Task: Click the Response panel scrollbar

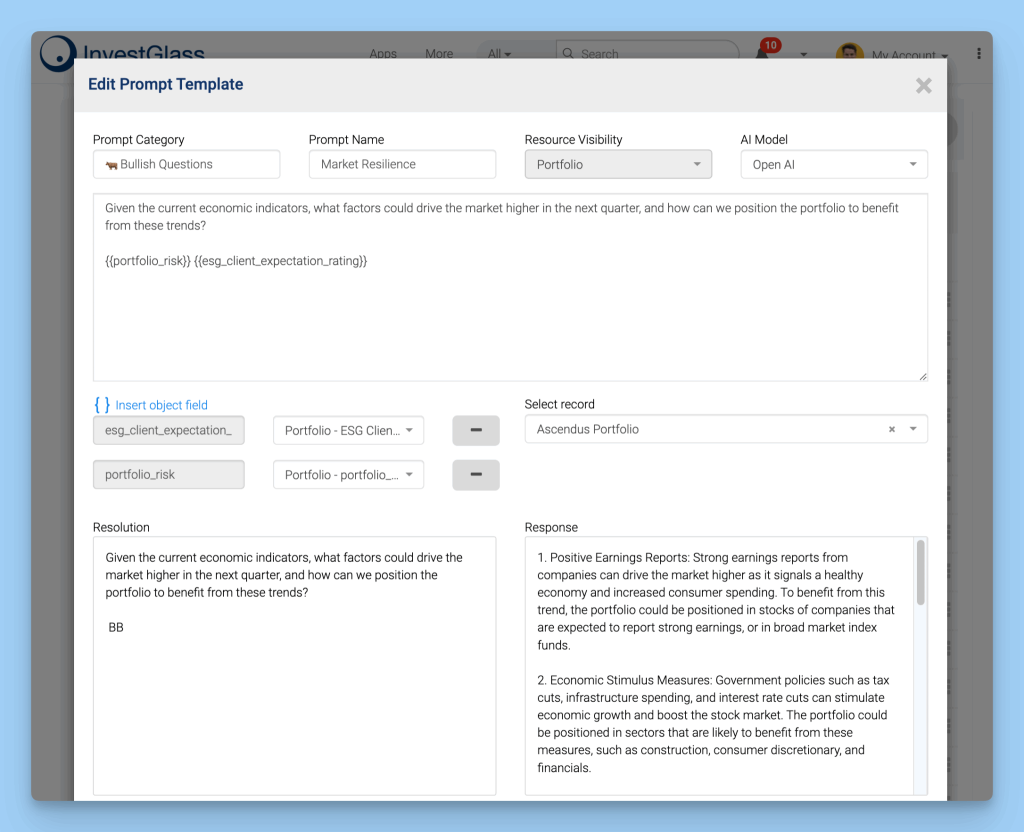Action: coord(920,574)
